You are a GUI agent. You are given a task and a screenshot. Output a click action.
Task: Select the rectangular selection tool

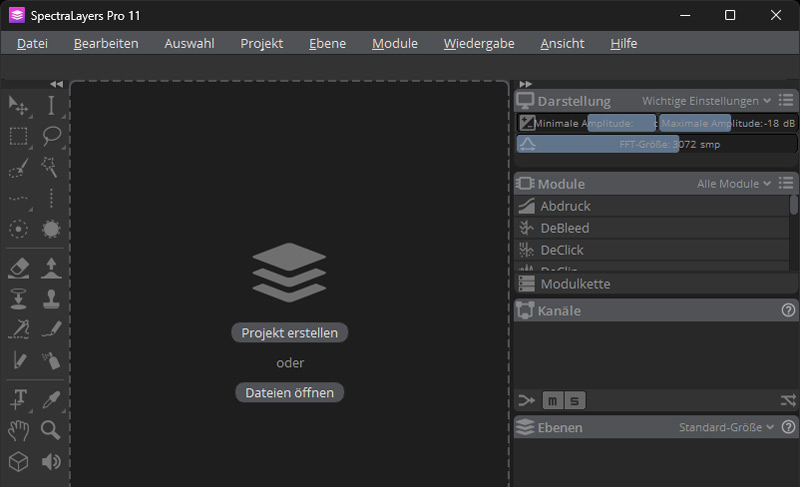pyautogui.click(x=18, y=136)
